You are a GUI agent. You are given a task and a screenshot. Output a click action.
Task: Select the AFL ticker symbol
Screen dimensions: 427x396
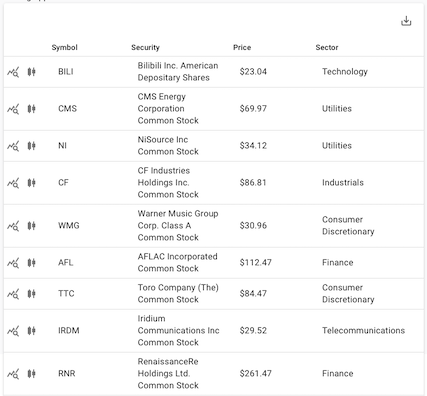click(x=65, y=263)
